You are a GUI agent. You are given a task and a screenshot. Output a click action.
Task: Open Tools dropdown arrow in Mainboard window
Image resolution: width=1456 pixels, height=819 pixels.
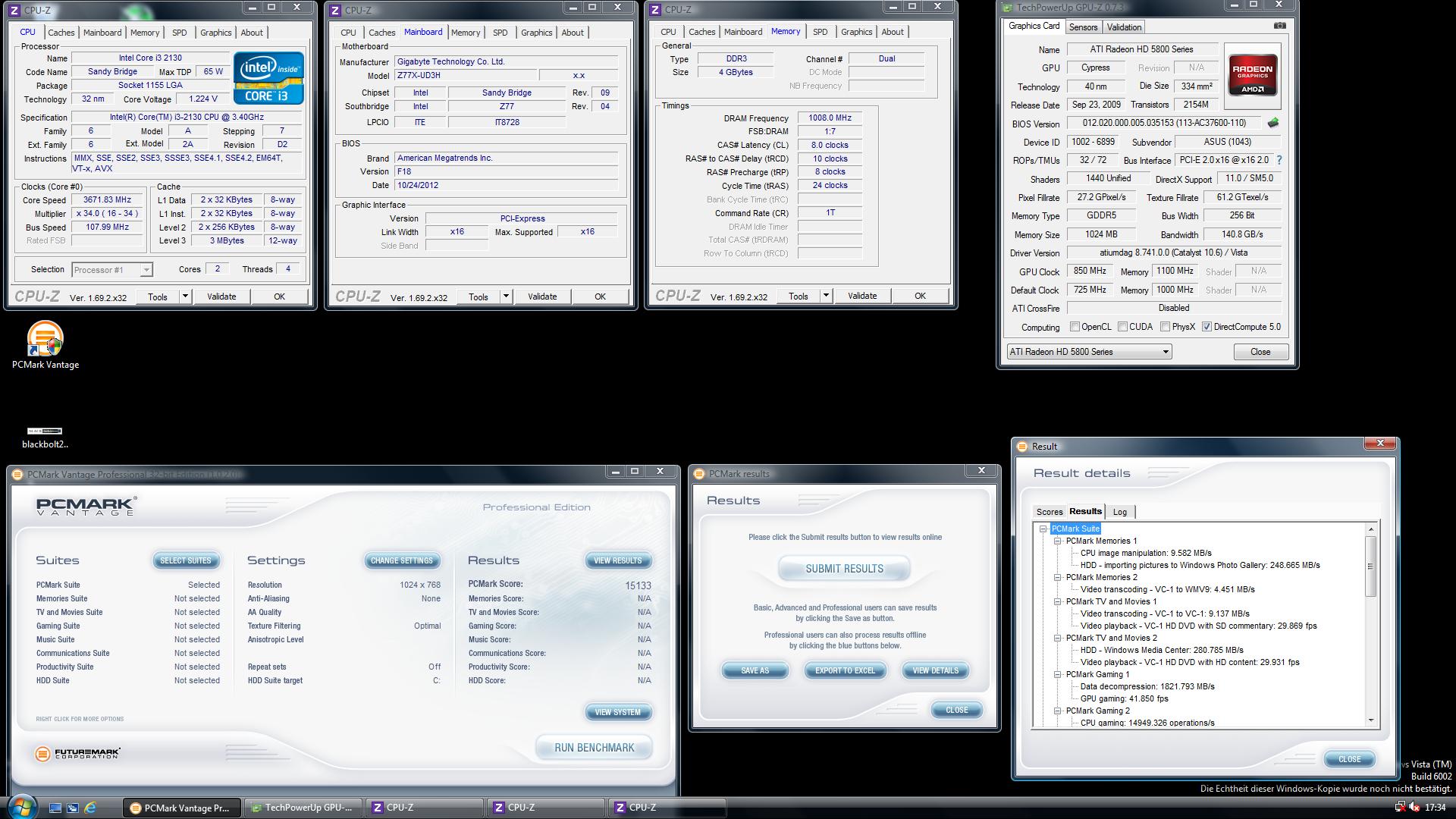[506, 297]
